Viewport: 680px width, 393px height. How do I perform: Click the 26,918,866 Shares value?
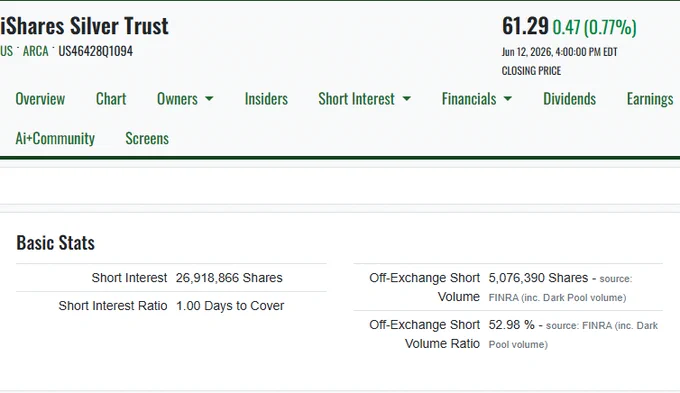[x=229, y=278]
